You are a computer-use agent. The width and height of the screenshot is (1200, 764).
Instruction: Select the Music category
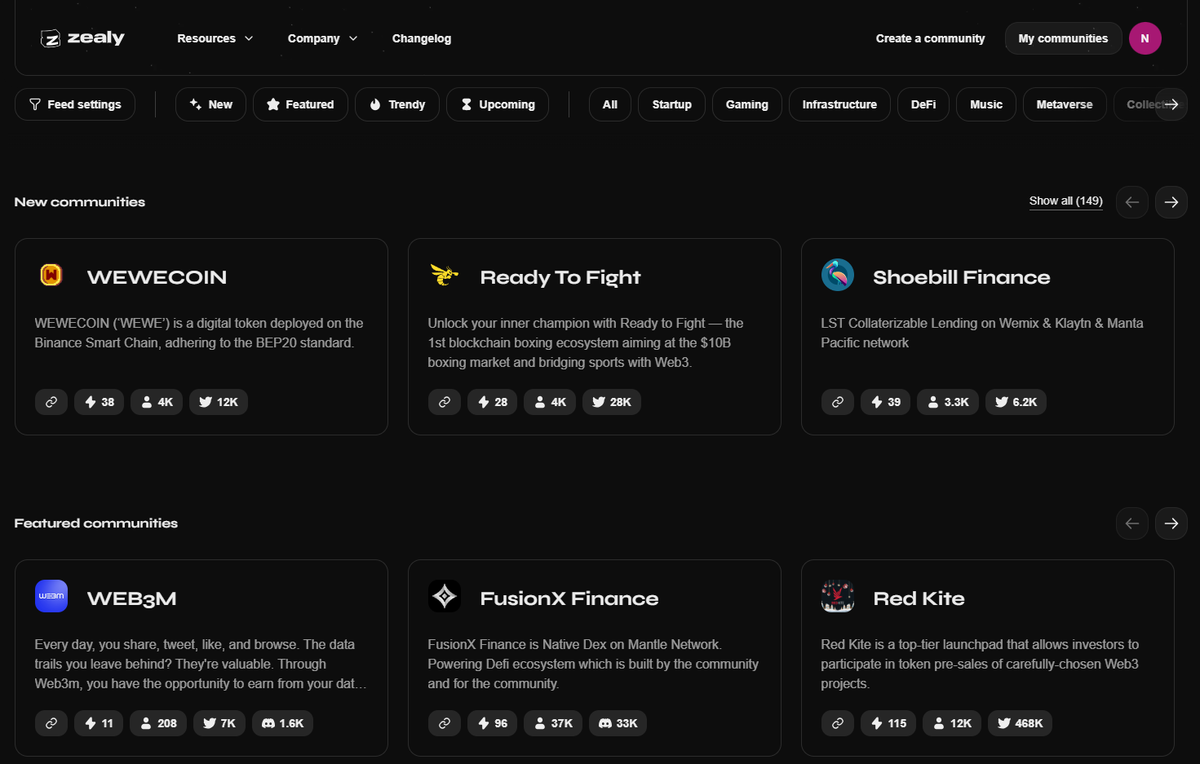click(986, 104)
